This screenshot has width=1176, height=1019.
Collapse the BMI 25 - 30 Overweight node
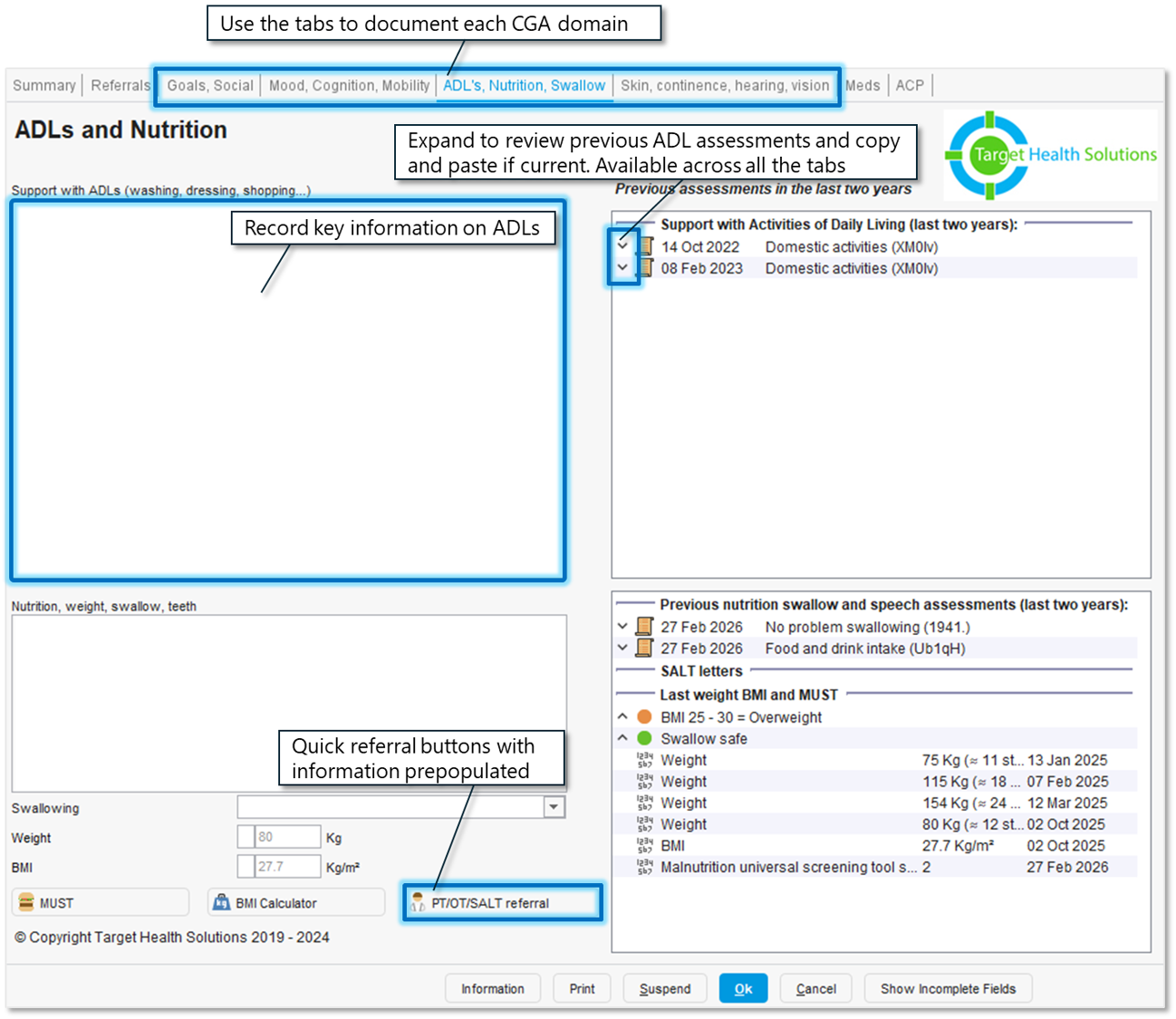[622, 716]
